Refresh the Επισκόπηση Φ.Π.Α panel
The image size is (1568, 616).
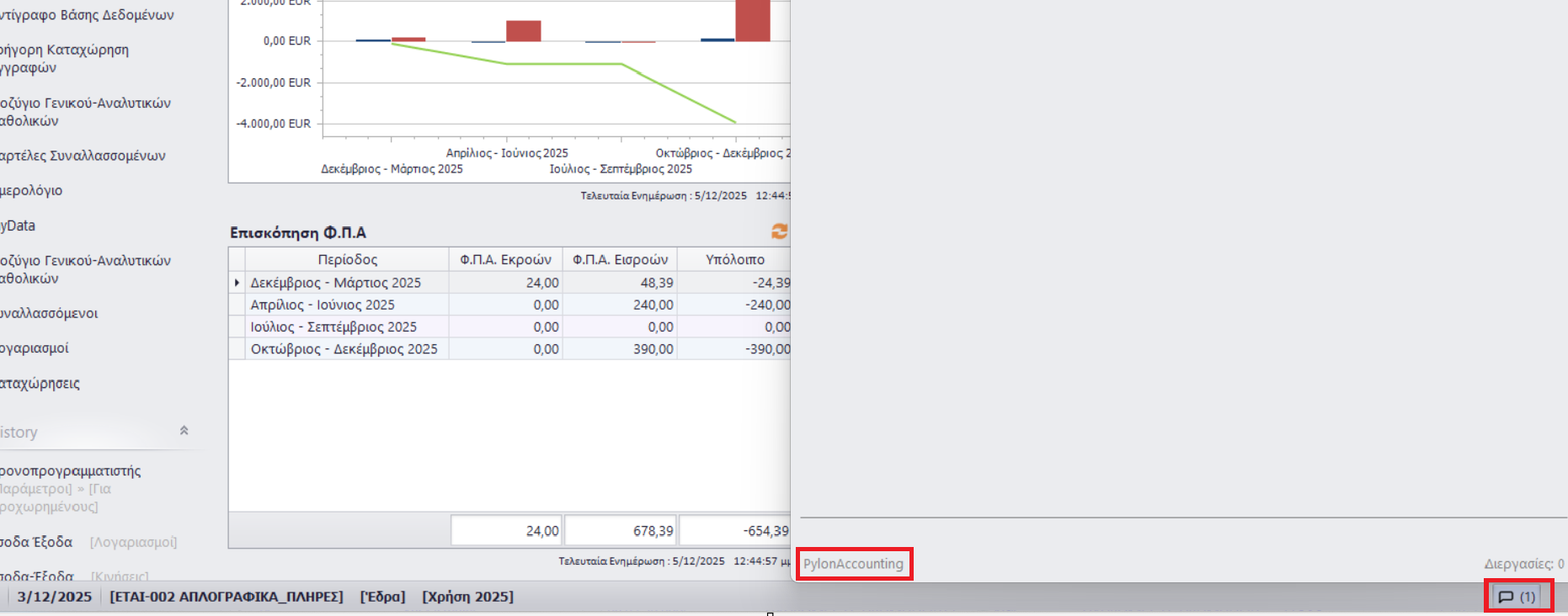point(779,231)
